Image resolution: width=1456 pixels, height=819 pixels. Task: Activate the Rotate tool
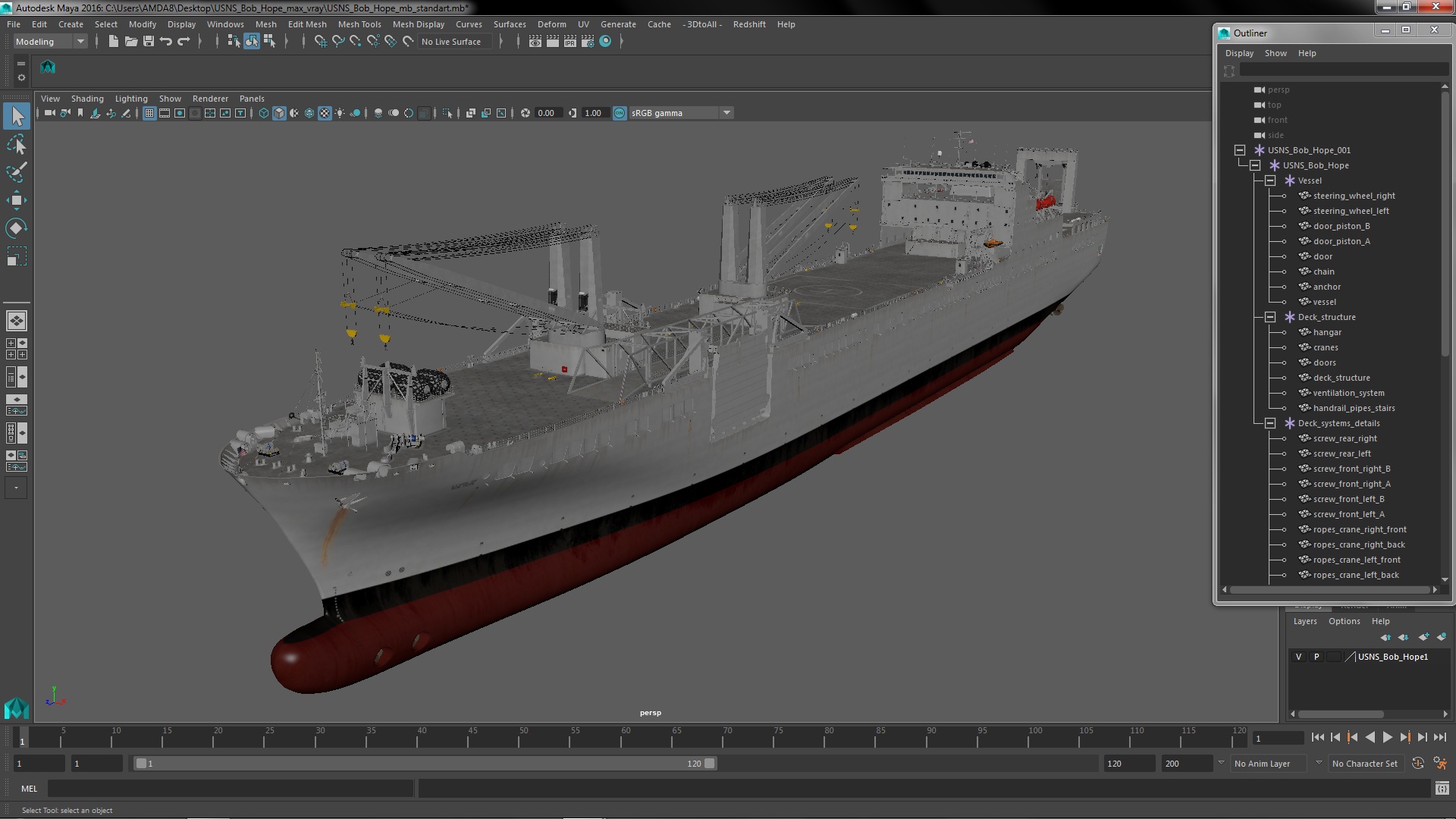pos(16,228)
